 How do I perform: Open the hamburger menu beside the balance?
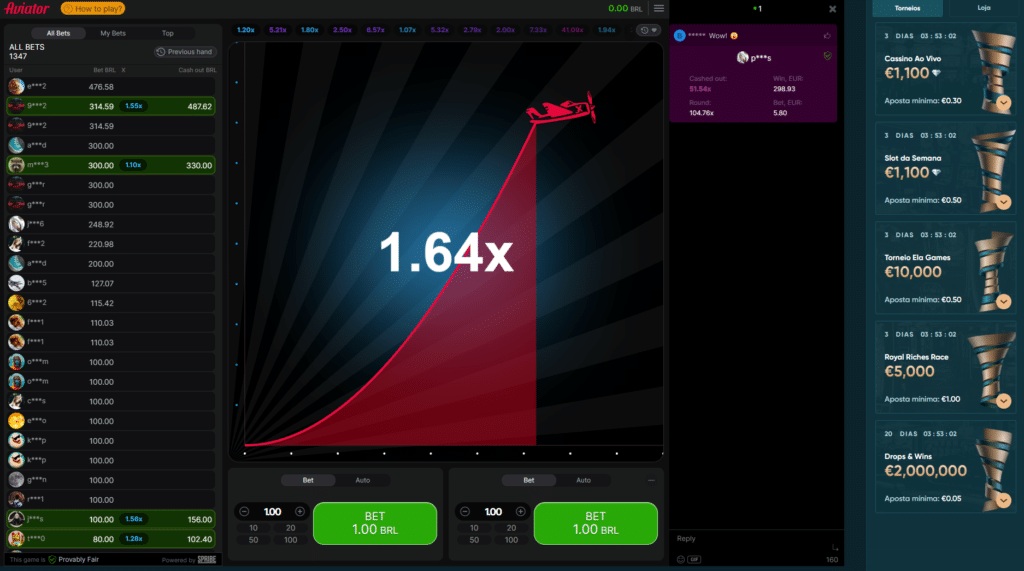tap(658, 8)
